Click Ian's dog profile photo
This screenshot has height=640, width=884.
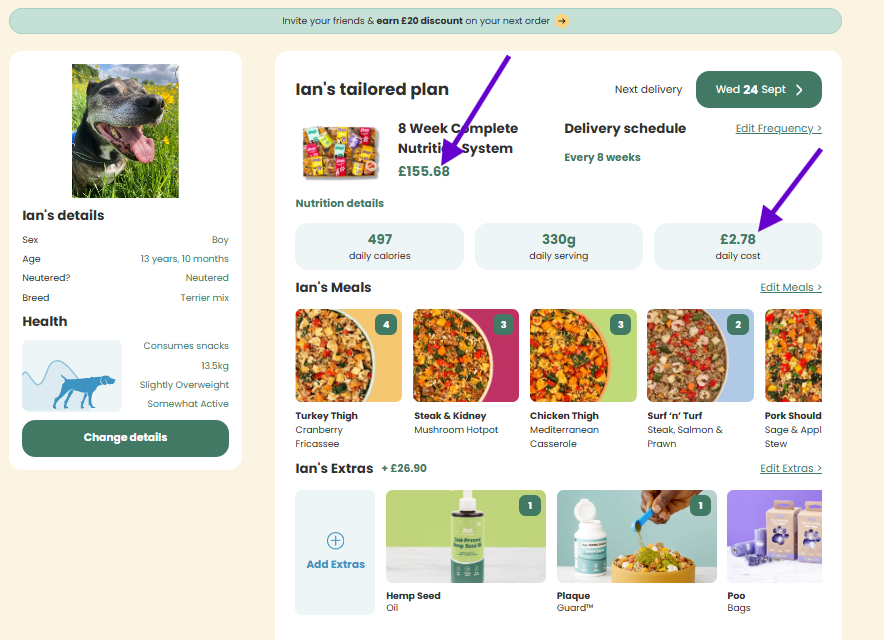(x=125, y=131)
